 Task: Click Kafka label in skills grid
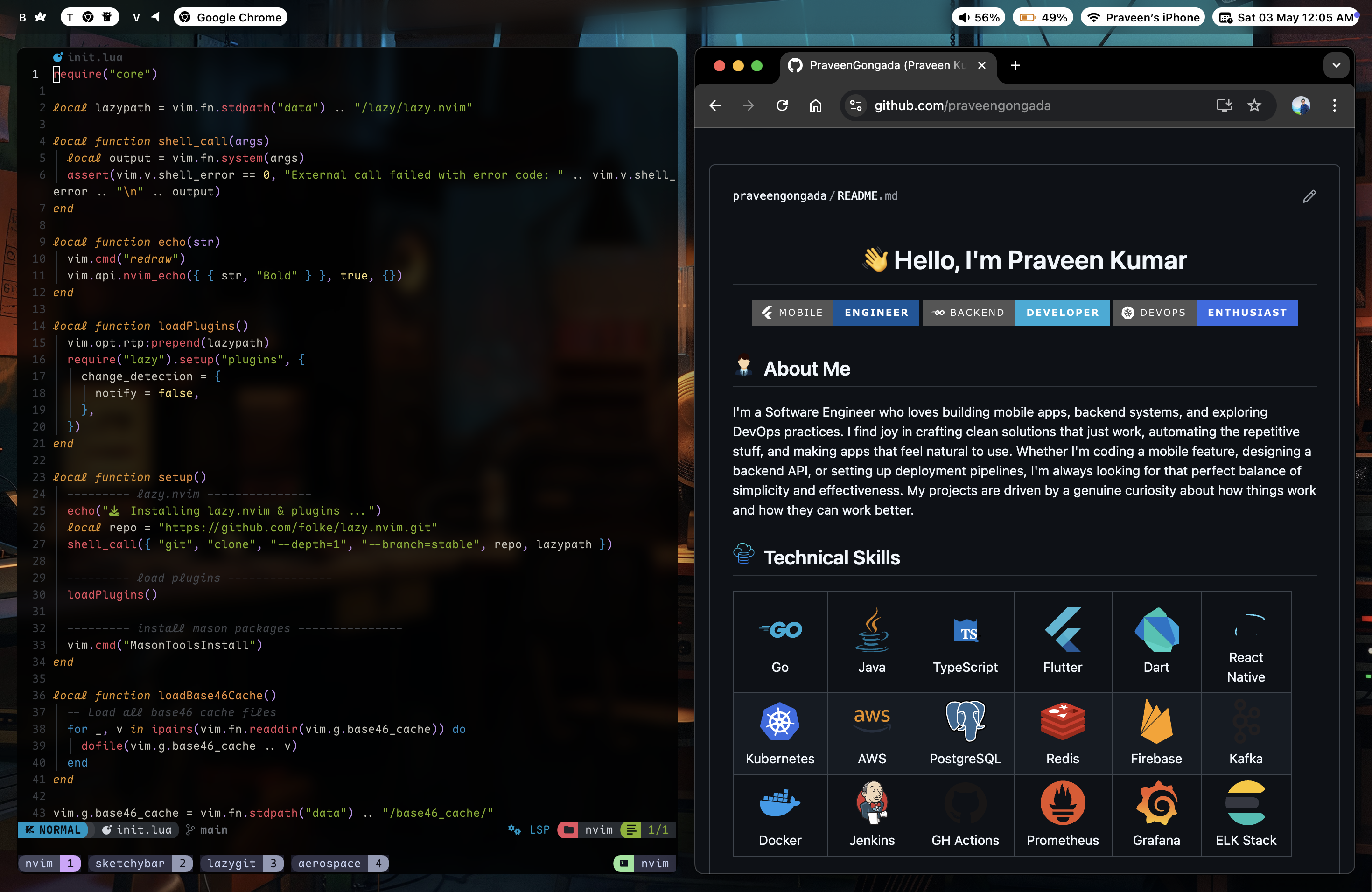(1246, 758)
